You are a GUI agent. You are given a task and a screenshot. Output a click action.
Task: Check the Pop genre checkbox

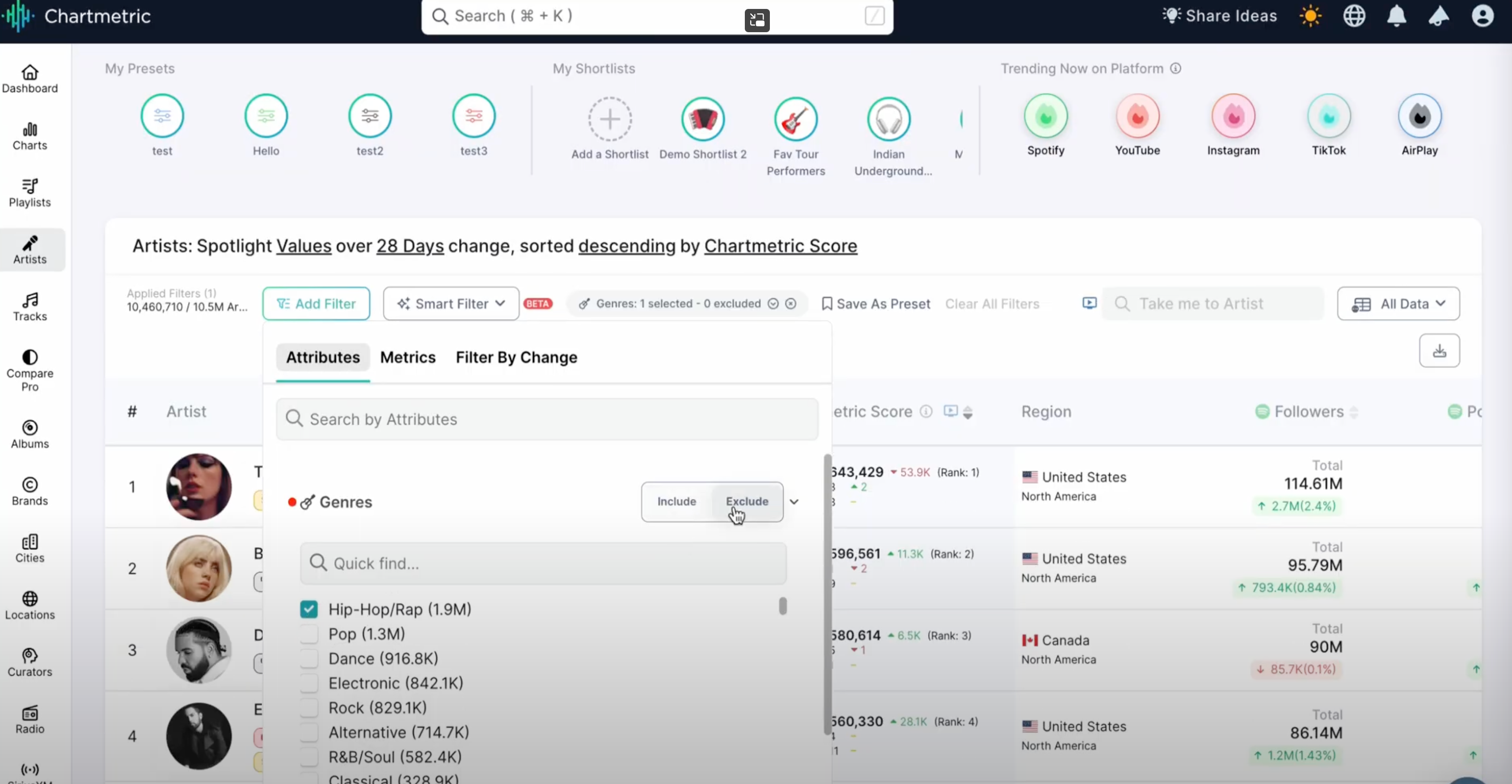click(309, 634)
